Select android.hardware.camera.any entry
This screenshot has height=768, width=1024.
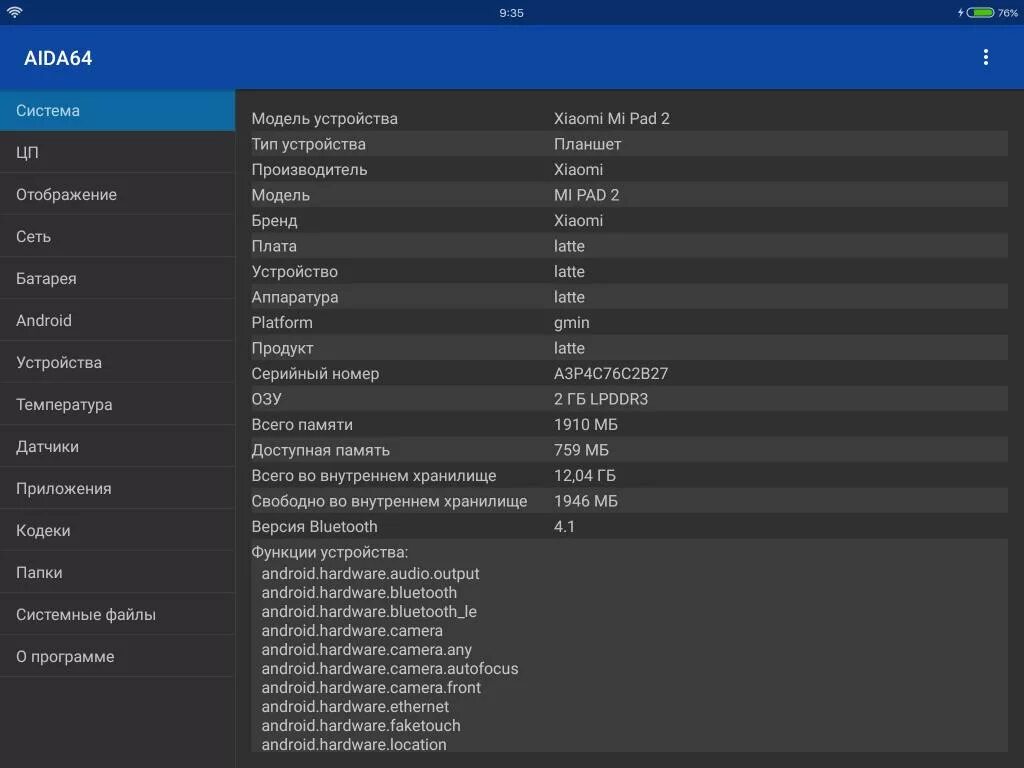[366, 650]
